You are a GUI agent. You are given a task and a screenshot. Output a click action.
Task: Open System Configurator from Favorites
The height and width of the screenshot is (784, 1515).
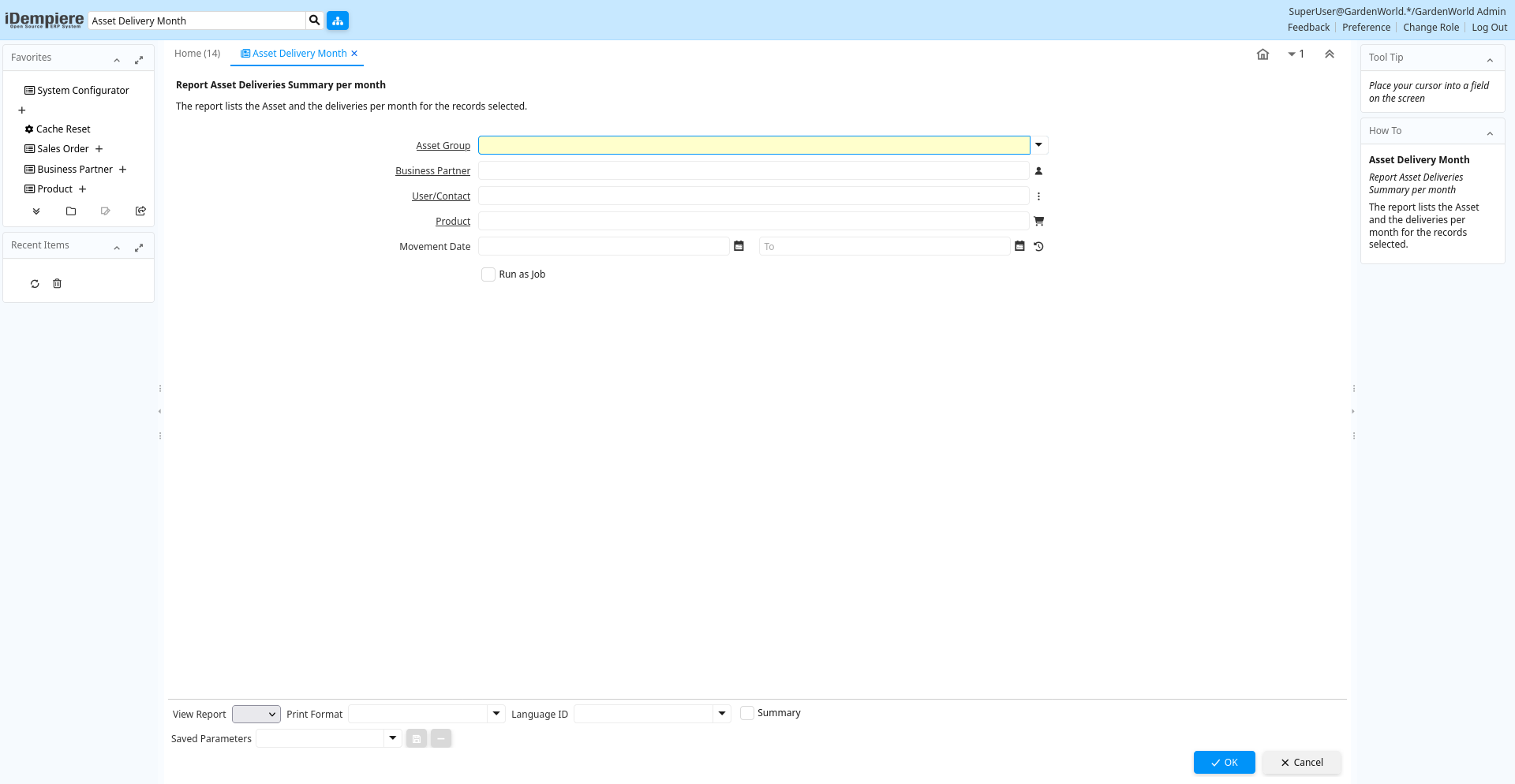click(83, 91)
